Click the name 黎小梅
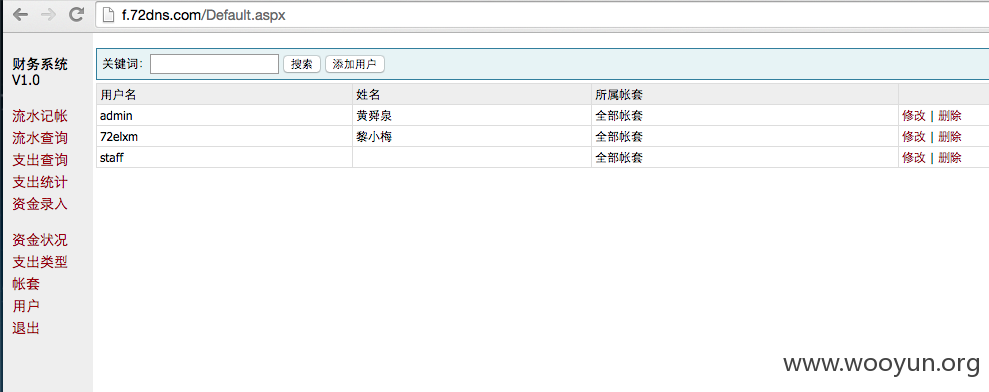The height and width of the screenshot is (392, 989). coord(374,136)
